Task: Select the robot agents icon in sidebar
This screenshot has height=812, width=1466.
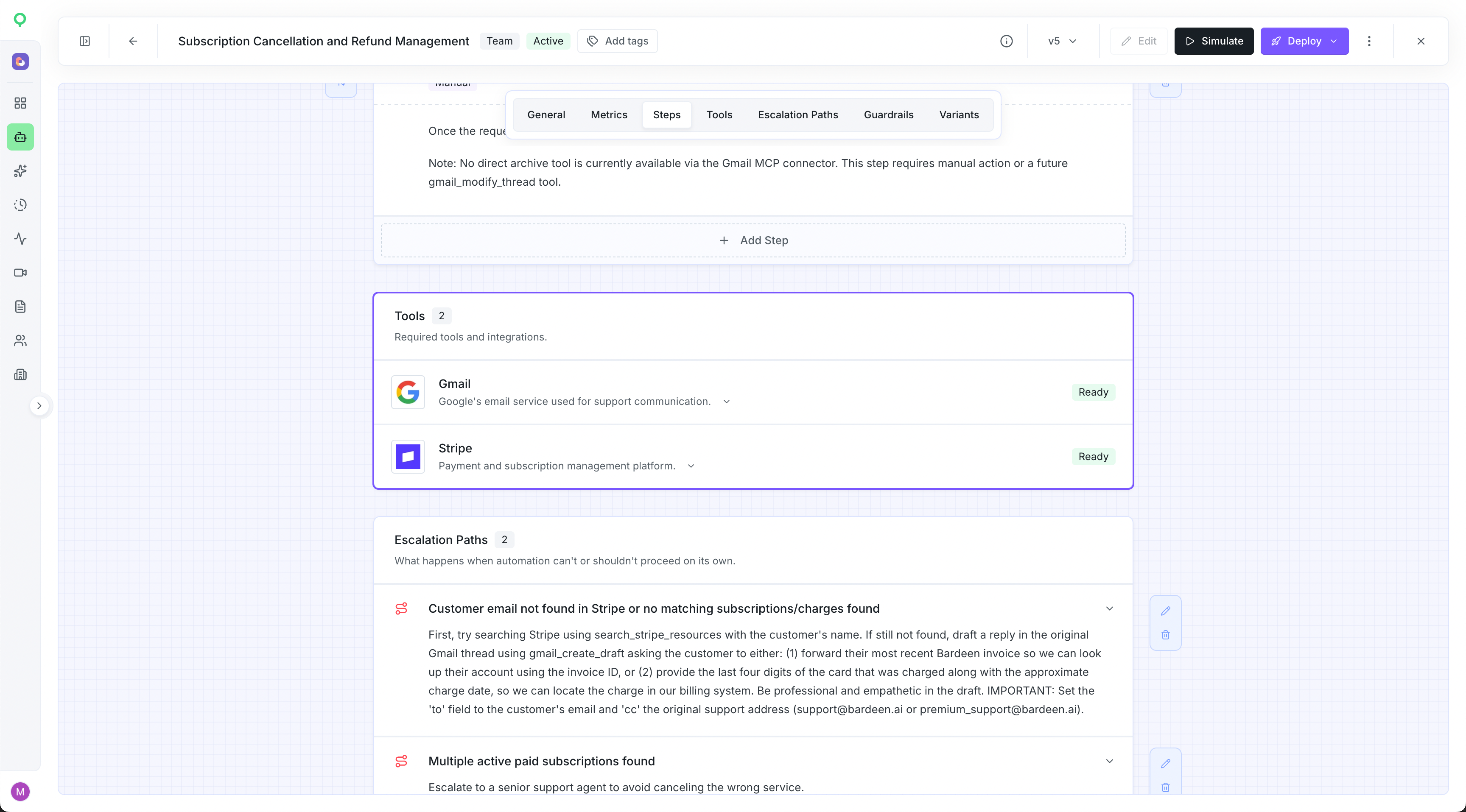Action: click(x=20, y=137)
